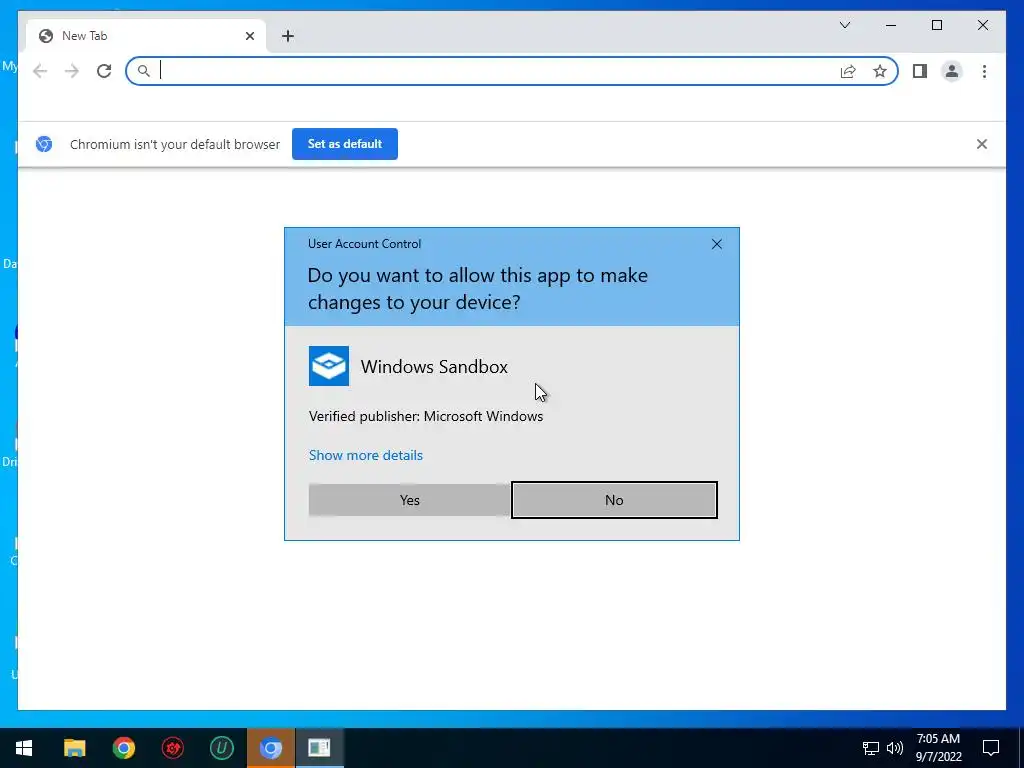Switch to the Chromium taskbar window
Screen dimensions: 1024x768
pos(270,748)
